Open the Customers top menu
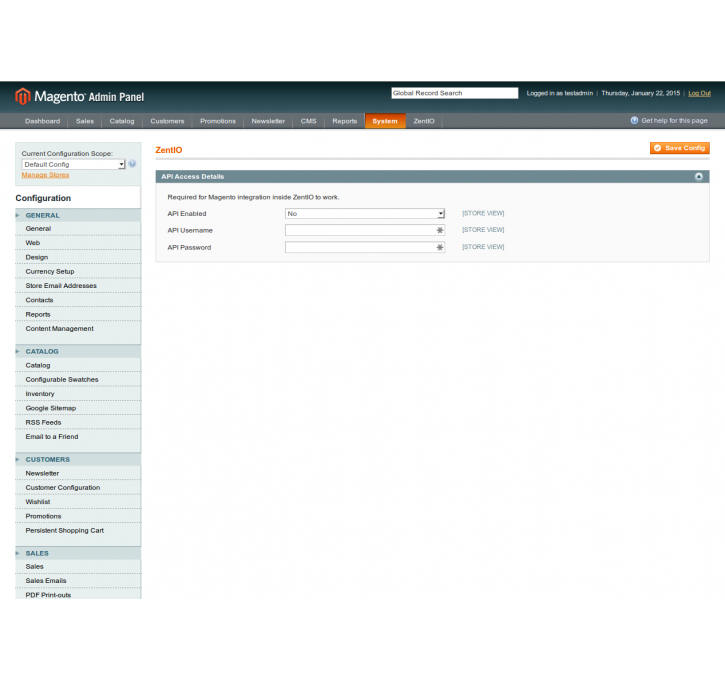The height and width of the screenshot is (680, 725). (167, 121)
